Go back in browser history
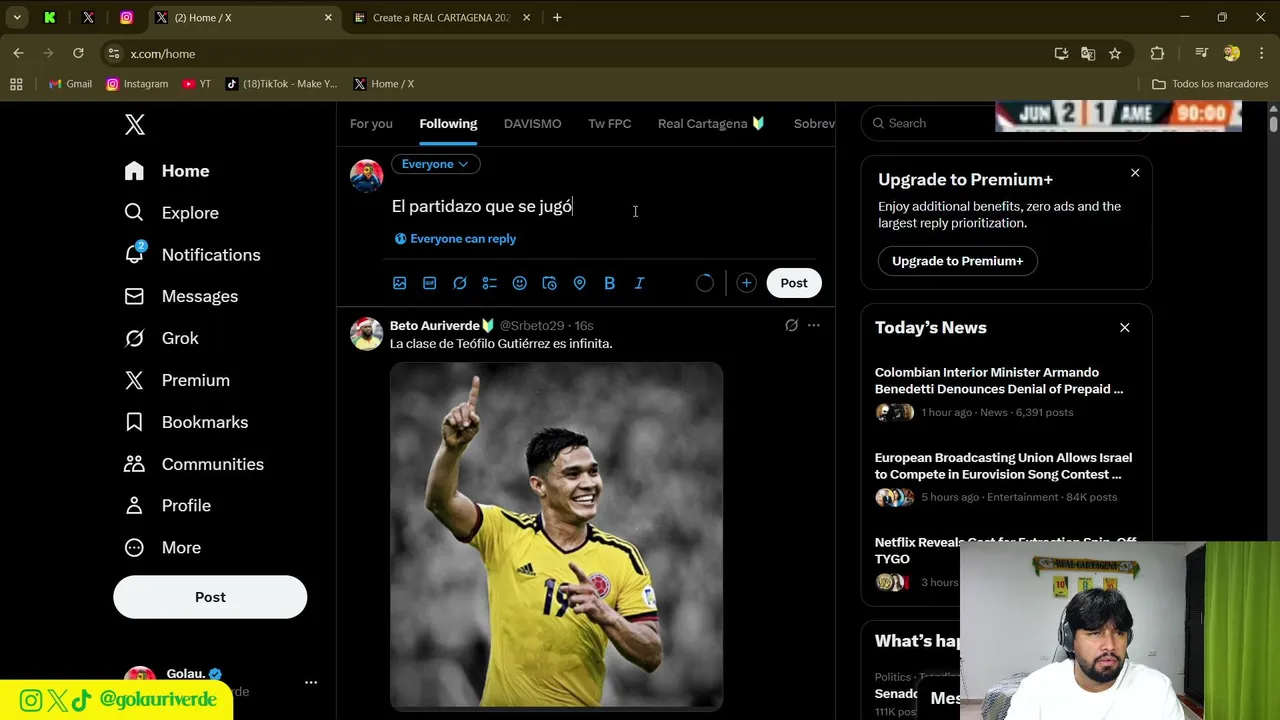1280x720 pixels. click(18, 53)
